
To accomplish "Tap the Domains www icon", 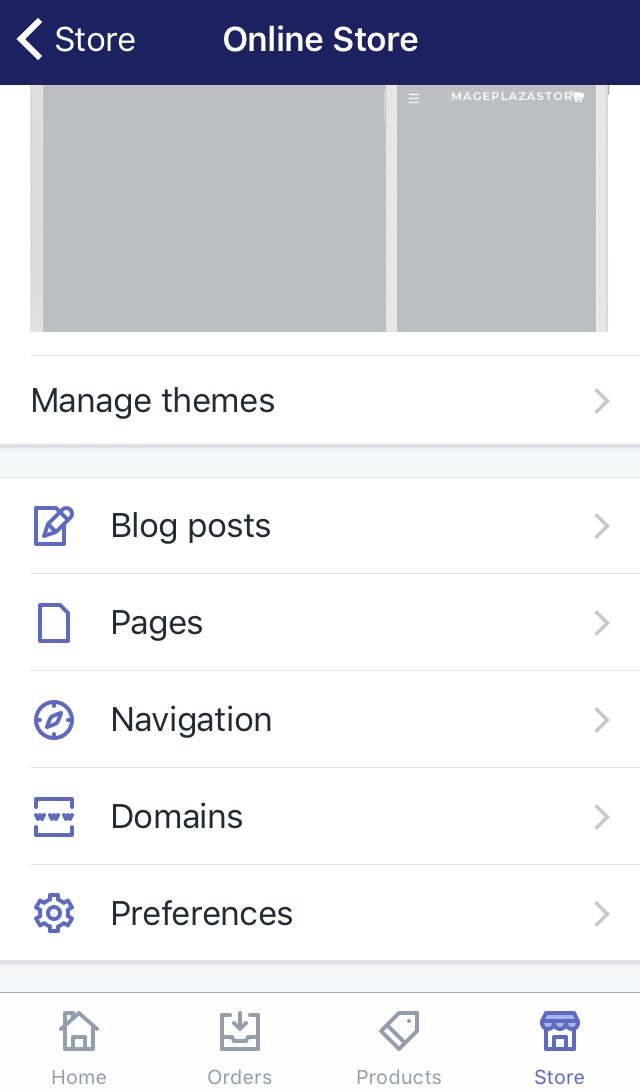I will point(54,817).
